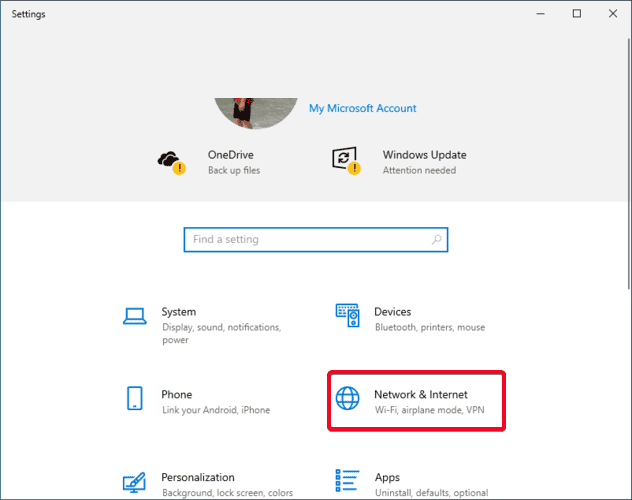Maximize the Settings window
The width and height of the screenshot is (632, 500).
(x=577, y=14)
